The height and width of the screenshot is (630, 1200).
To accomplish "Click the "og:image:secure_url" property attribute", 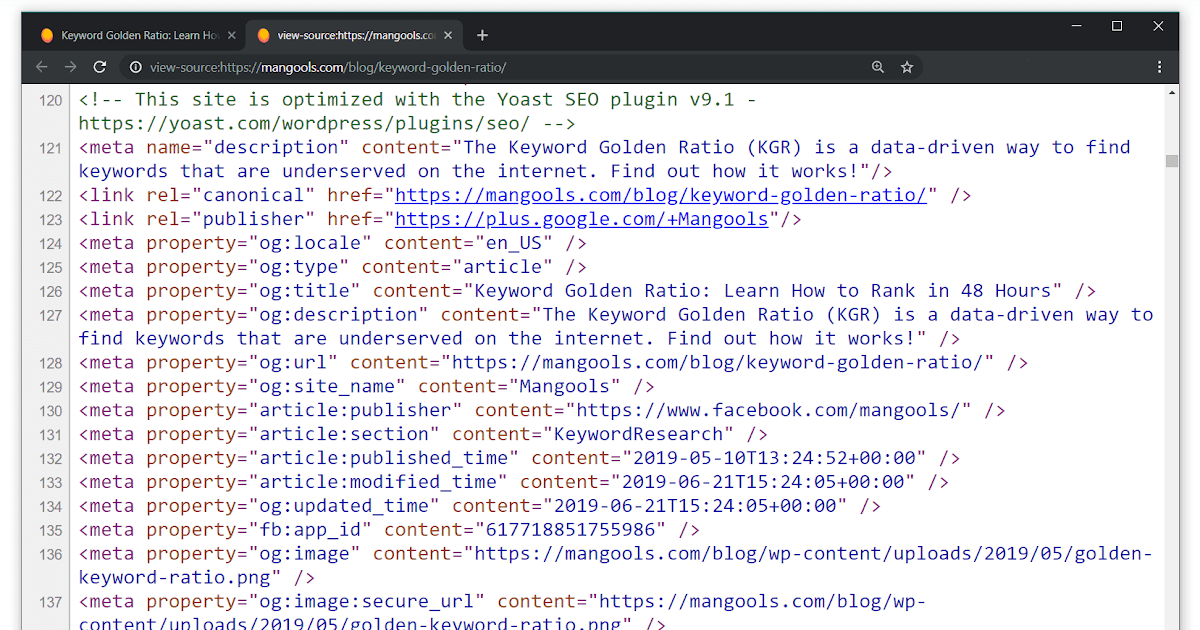I will [315, 601].
